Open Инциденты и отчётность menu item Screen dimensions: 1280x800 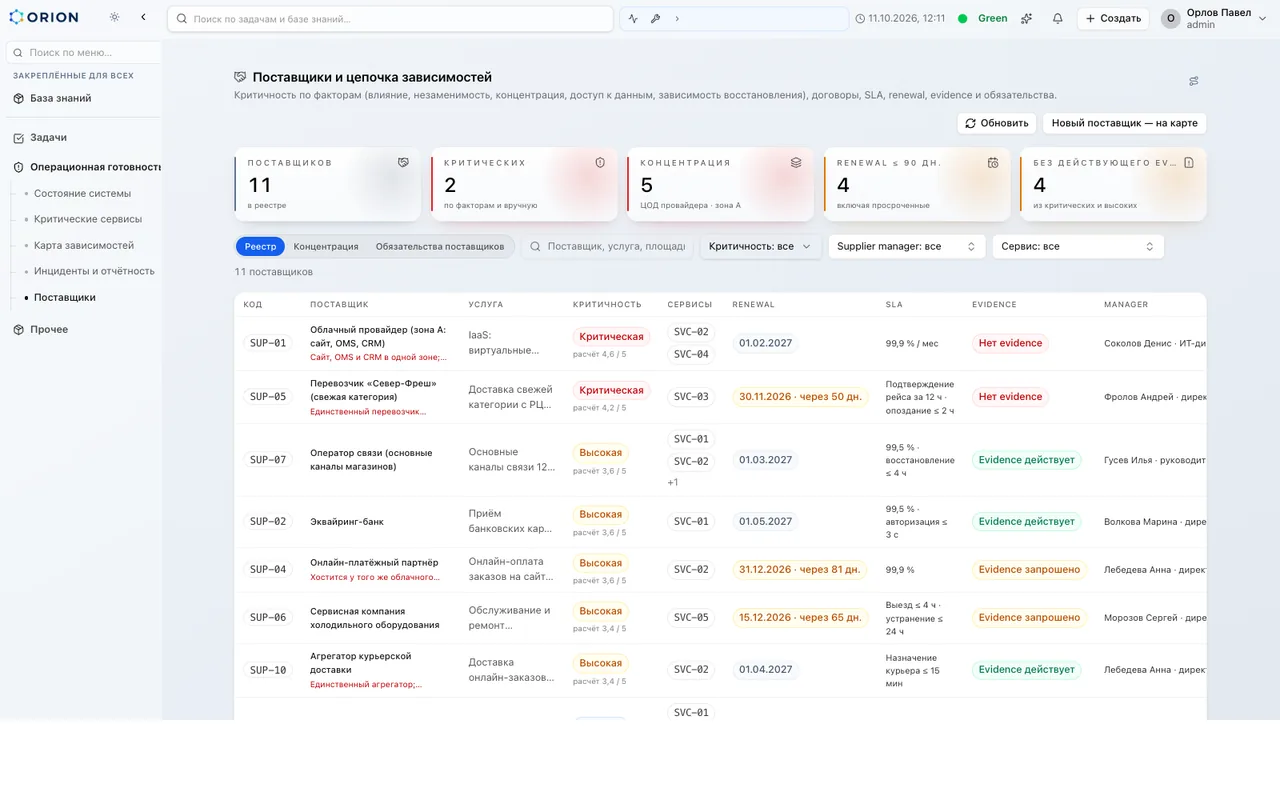click(x=94, y=271)
